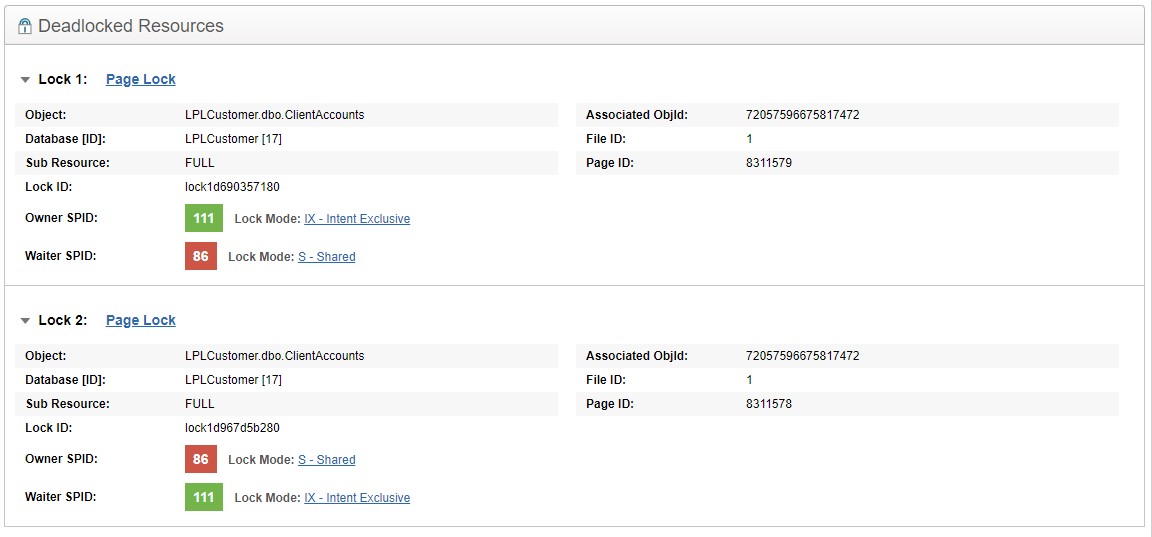Click Lock 1 waiter SPID 86 badge
Image resolution: width=1152 pixels, height=537 pixels.
pos(201,256)
